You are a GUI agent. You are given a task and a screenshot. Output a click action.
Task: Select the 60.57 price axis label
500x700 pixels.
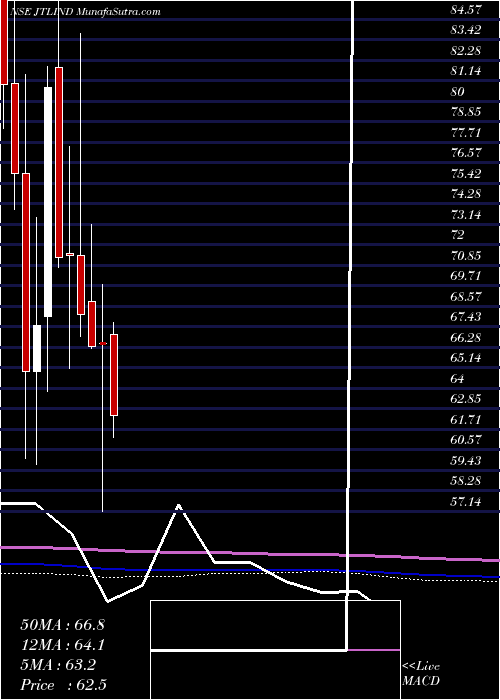(x=466, y=440)
